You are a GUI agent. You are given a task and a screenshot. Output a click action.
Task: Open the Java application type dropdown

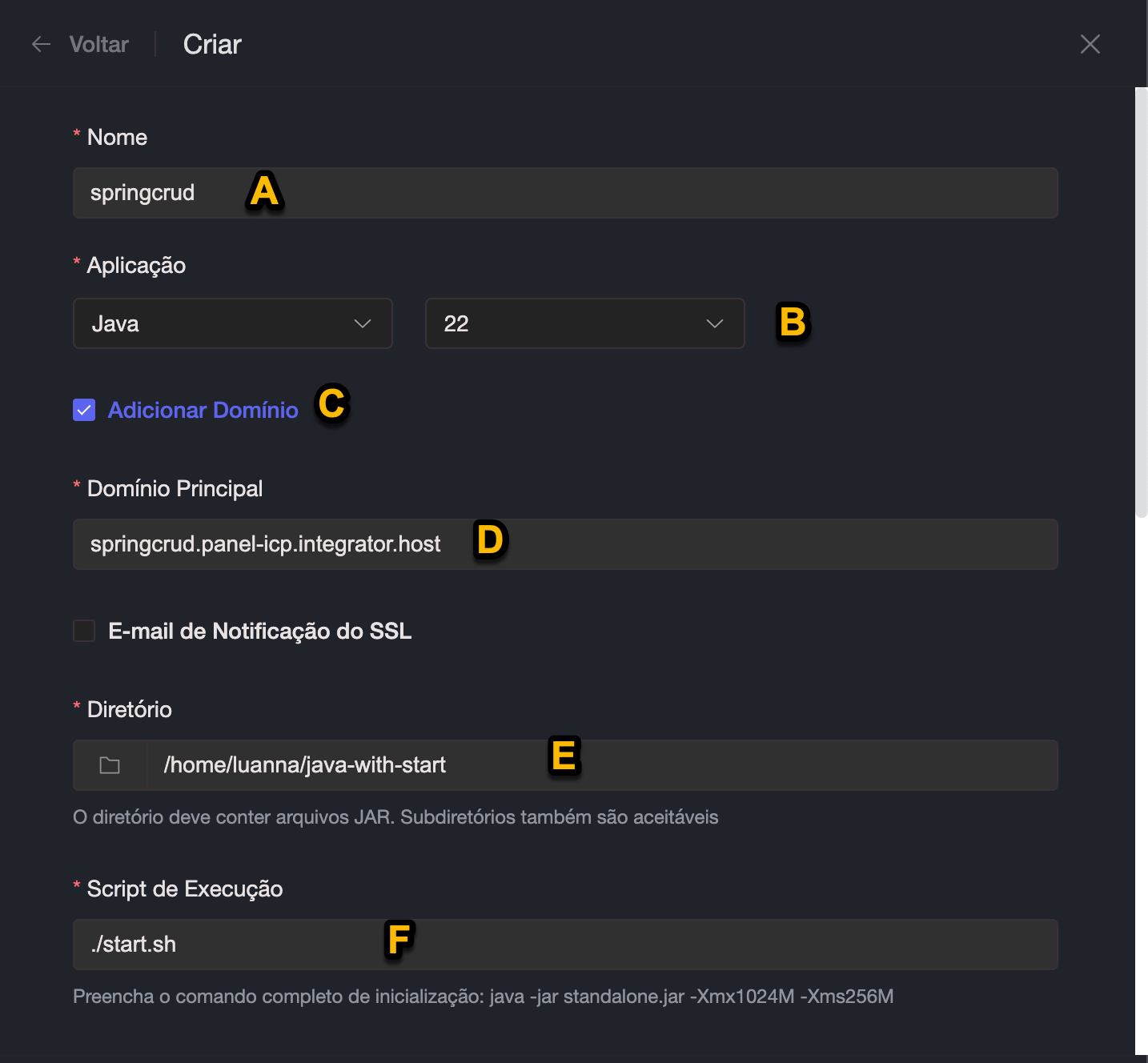232,323
